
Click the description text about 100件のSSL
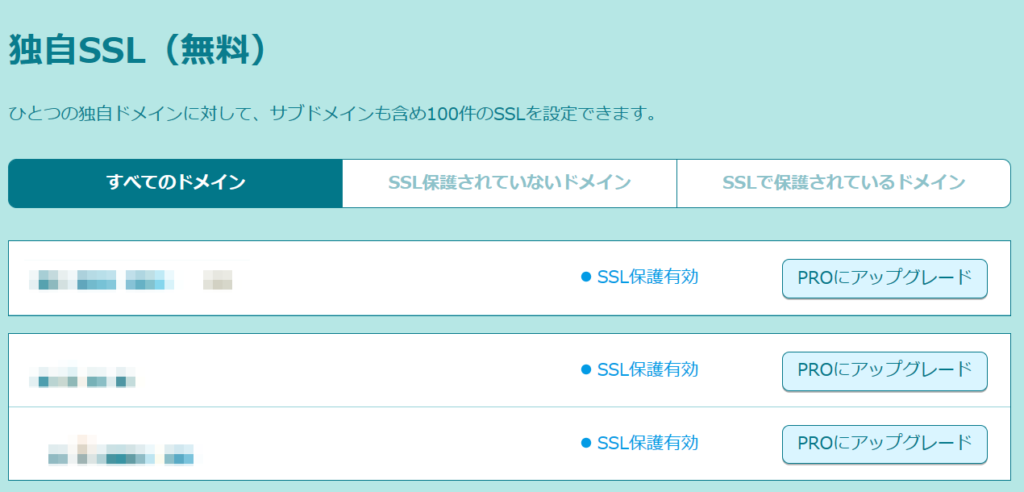point(332,113)
